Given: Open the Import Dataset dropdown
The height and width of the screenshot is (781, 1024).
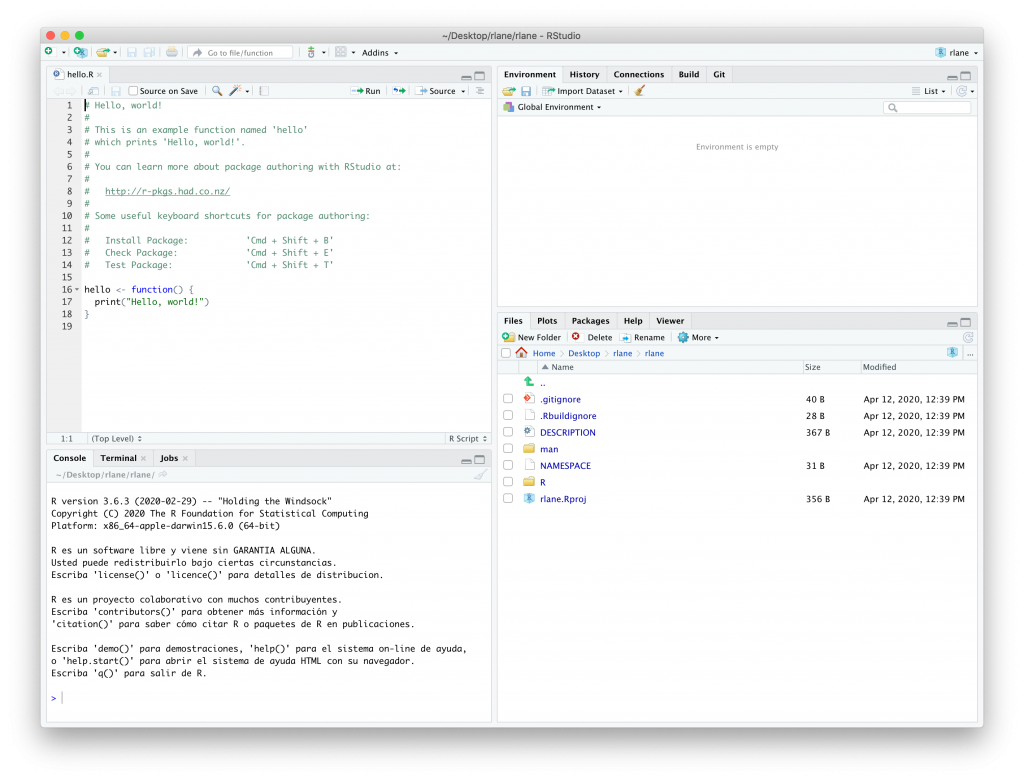Looking at the screenshot, I should (585, 91).
